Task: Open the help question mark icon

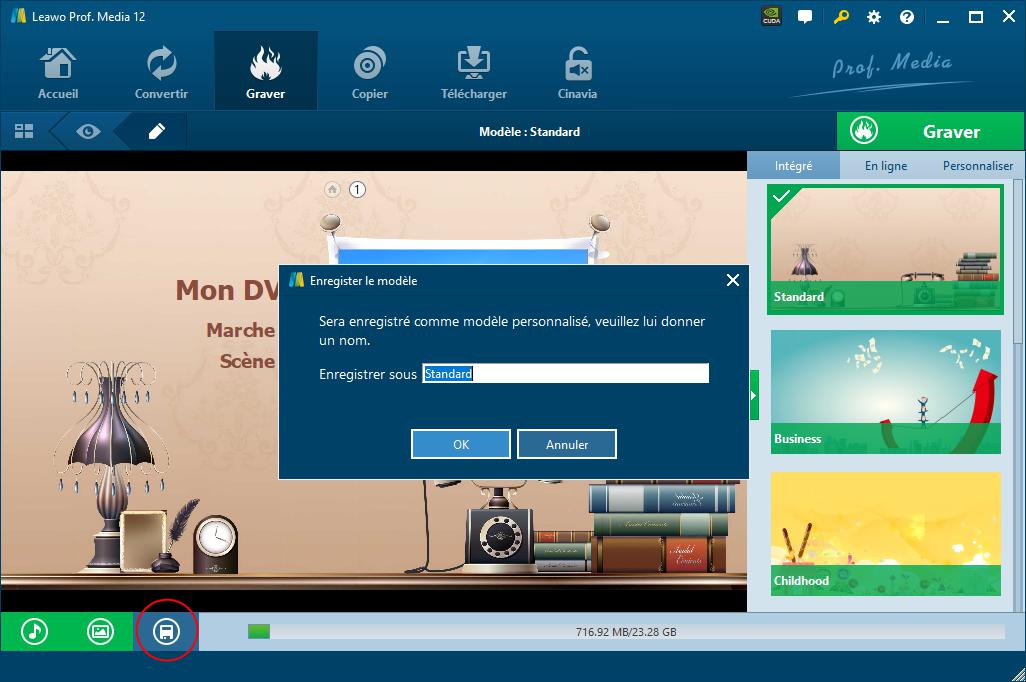Action: [907, 17]
